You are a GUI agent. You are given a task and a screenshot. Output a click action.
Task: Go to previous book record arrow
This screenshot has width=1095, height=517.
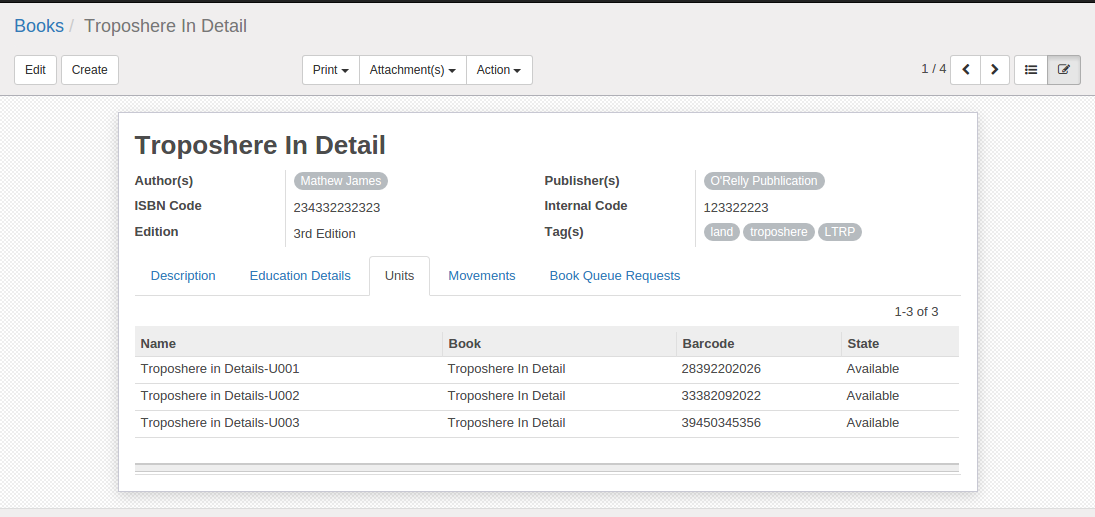tap(965, 70)
